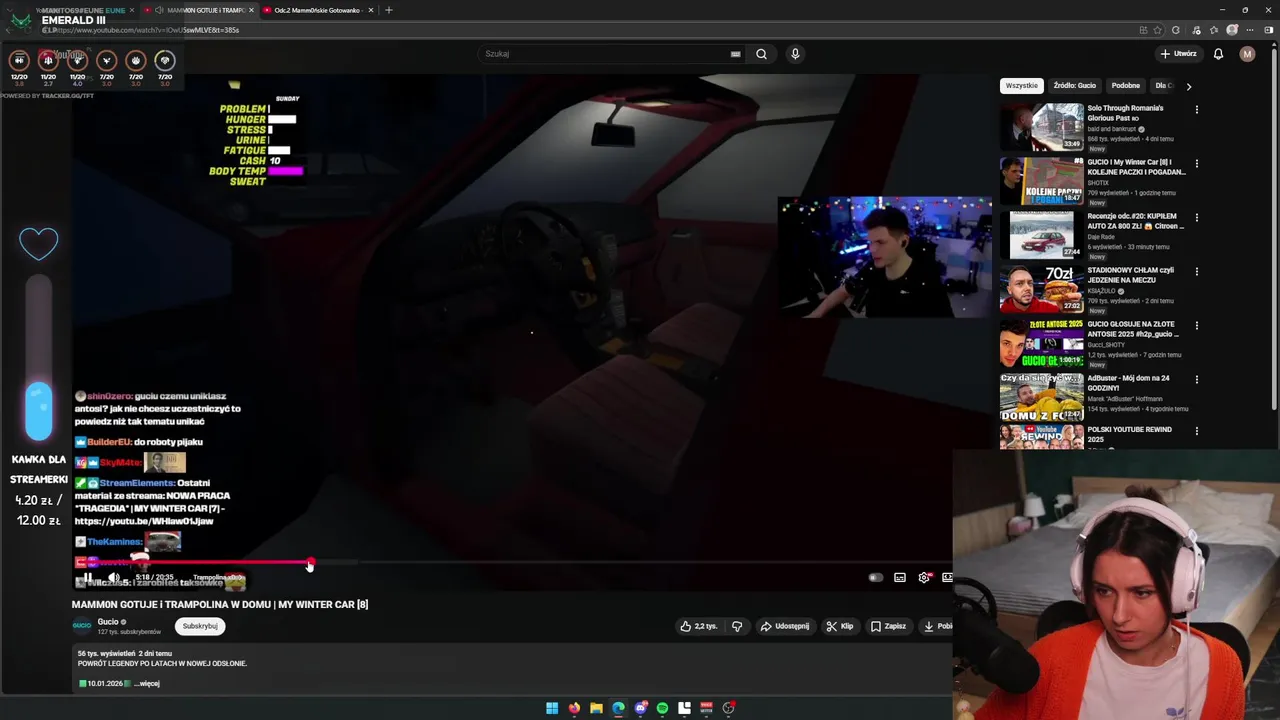
Task: Open Microsoft Edge from the taskbar
Action: [x=618, y=708]
